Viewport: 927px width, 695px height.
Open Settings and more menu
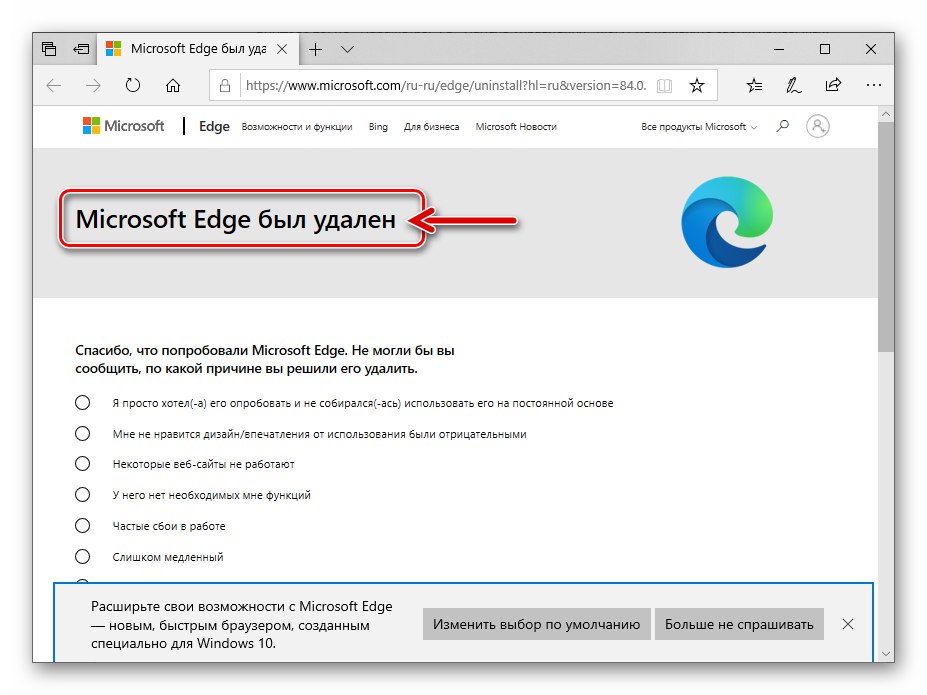(x=873, y=86)
